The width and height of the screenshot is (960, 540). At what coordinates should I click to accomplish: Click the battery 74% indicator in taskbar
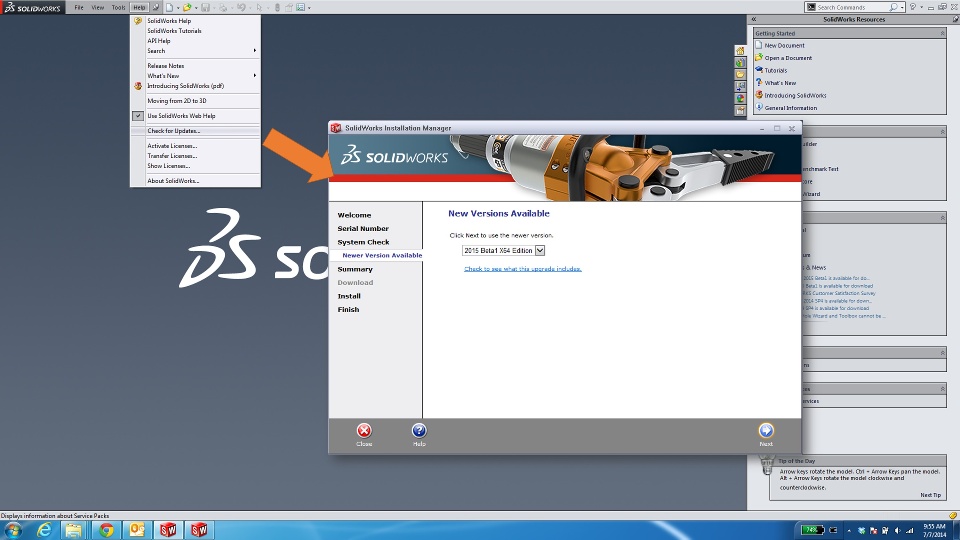click(x=812, y=530)
